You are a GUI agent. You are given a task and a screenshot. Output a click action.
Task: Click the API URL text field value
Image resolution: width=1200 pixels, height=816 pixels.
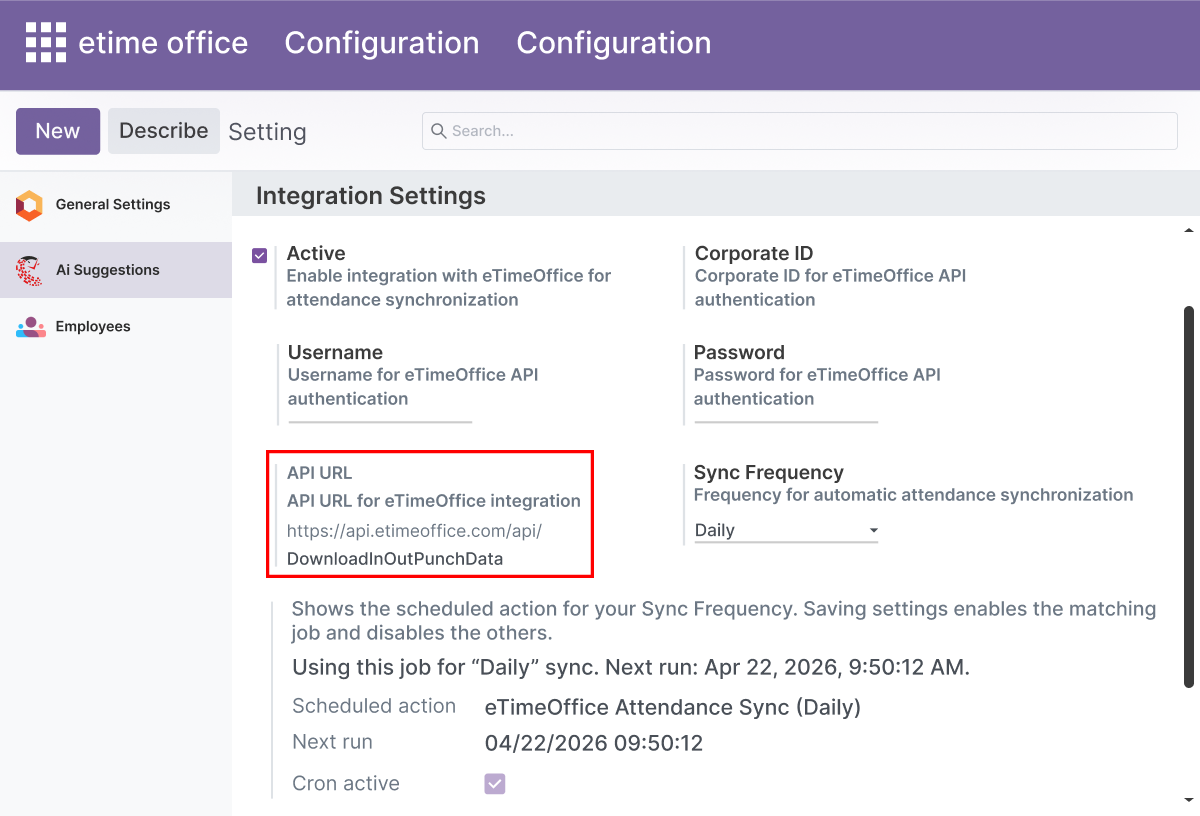415,545
